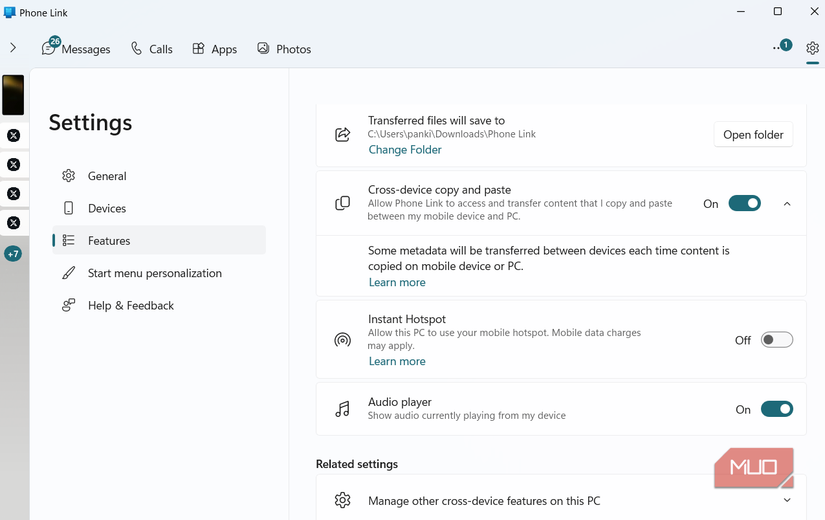825x520 pixels.
Task: Click the Open folder button
Action: point(753,135)
